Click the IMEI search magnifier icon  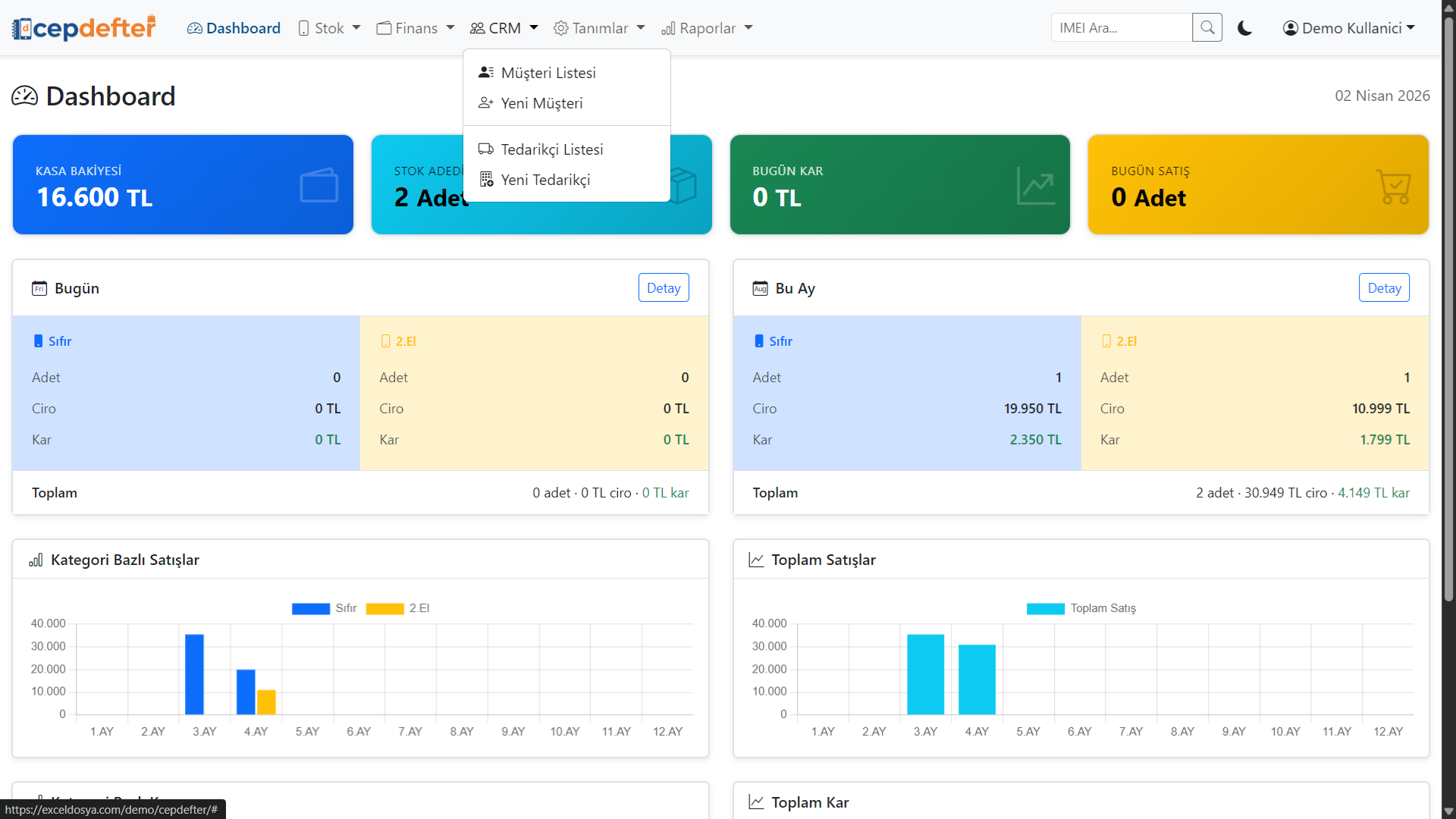pos(1207,28)
